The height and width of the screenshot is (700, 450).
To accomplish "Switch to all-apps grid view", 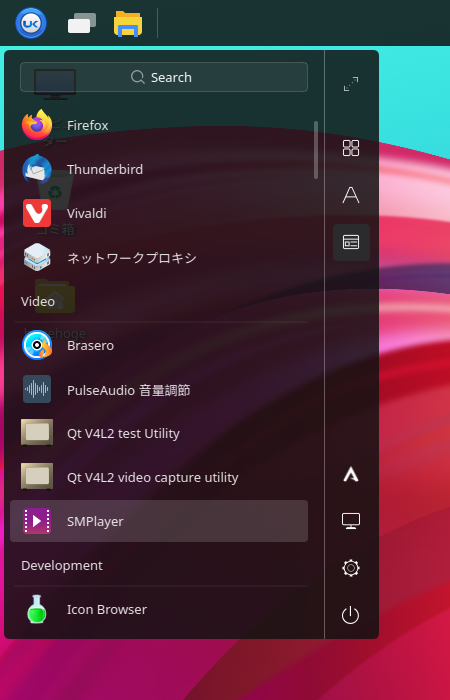I will (351, 148).
